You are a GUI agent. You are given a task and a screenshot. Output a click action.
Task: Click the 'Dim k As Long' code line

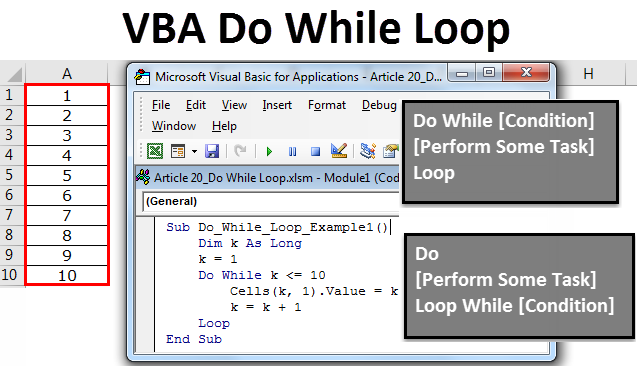(250, 243)
